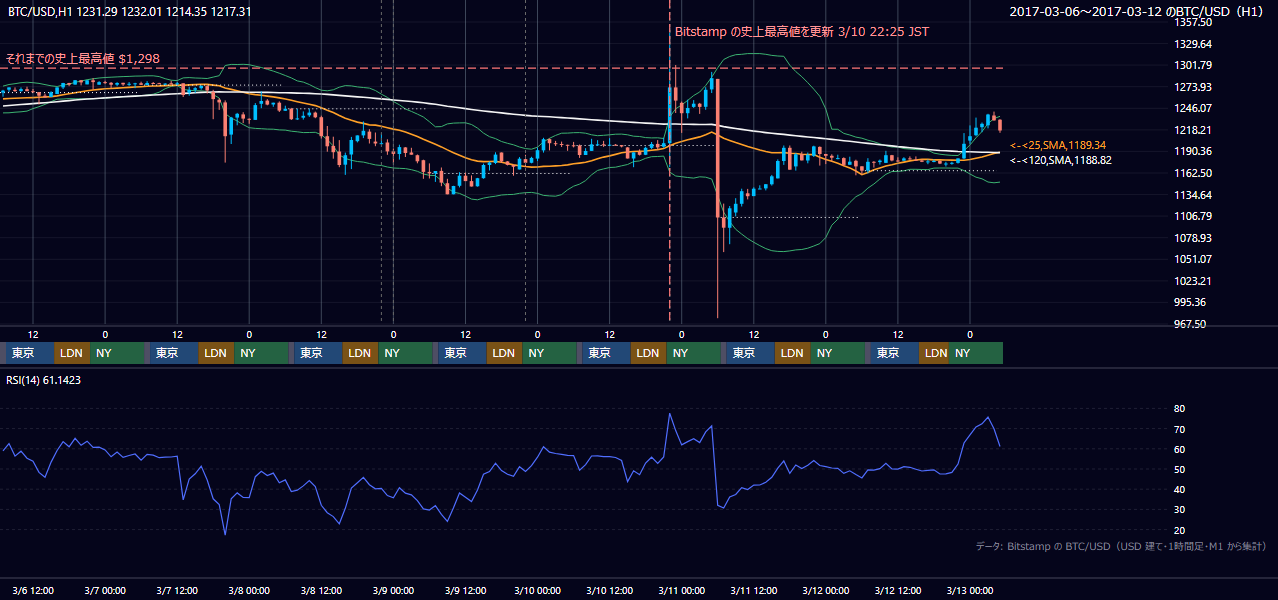
Task: Click price axis value 1106.79
Action: pyautogui.click(x=1191, y=216)
